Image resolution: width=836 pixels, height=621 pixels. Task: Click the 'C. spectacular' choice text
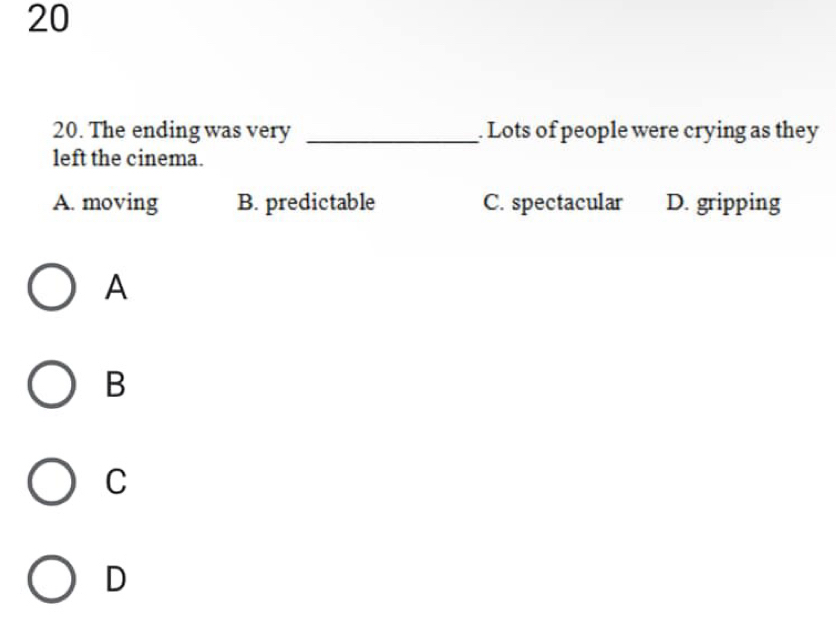[x=552, y=203]
